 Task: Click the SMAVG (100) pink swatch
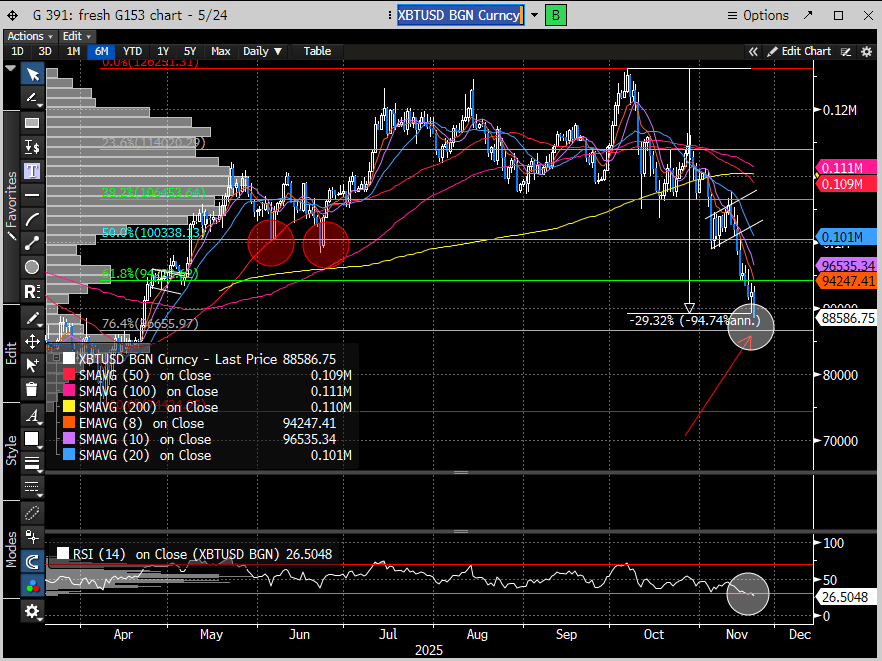(x=69, y=390)
